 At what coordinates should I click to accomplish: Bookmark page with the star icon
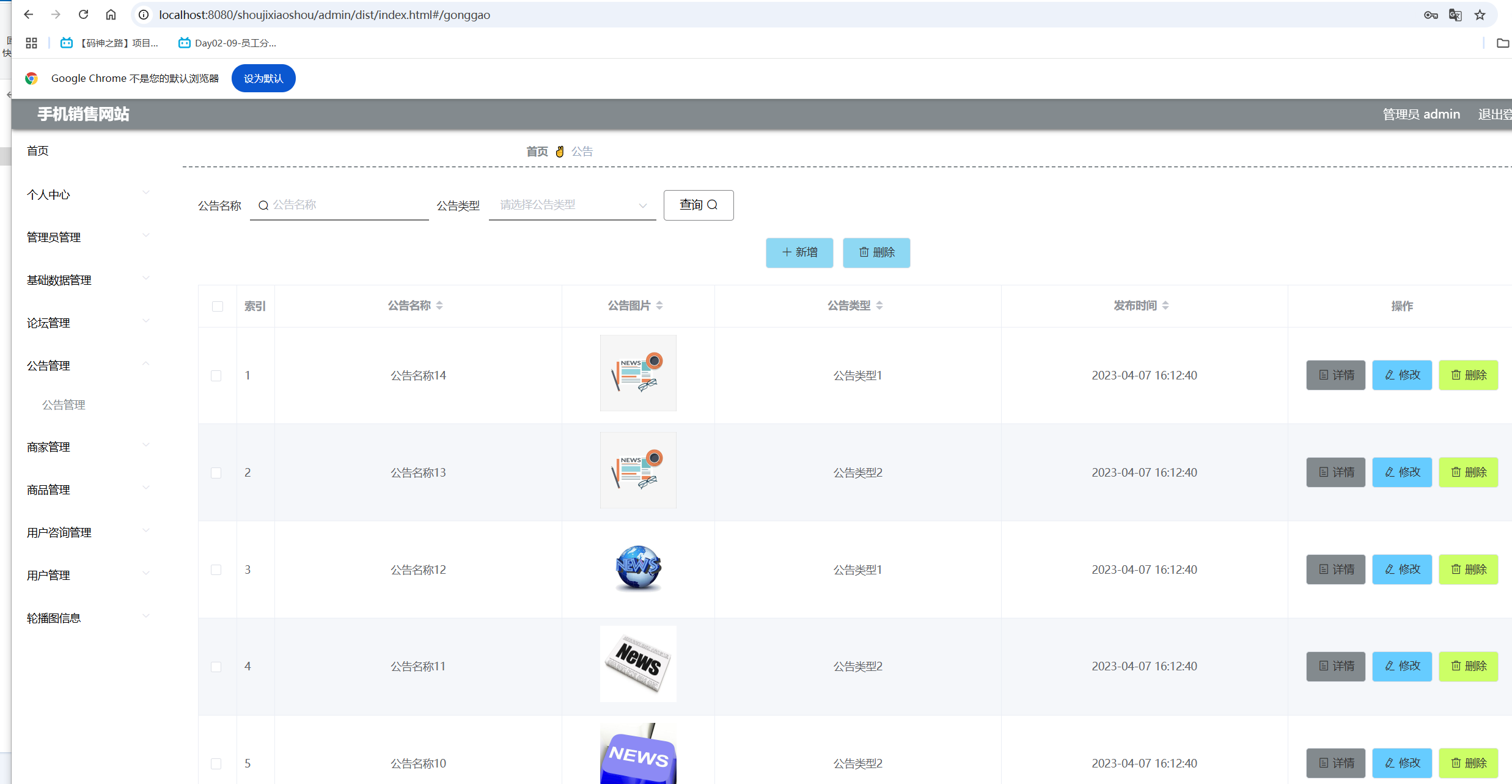click(x=1480, y=15)
